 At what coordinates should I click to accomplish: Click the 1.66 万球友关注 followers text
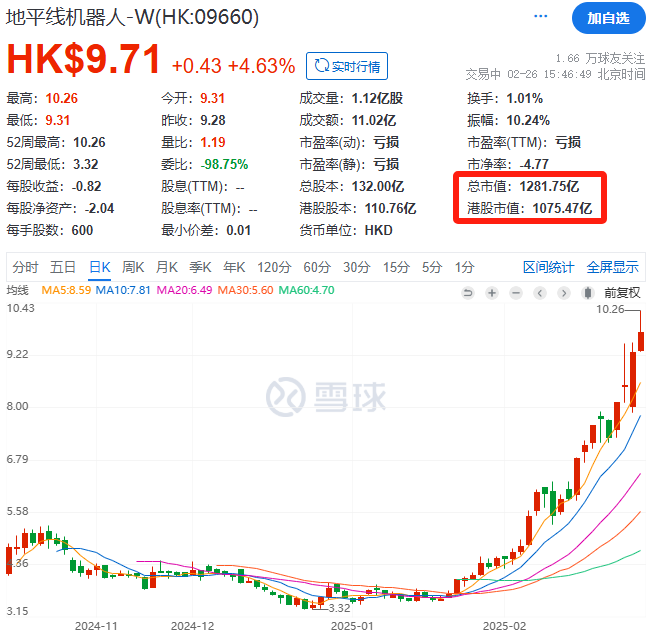(x=600, y=58)
